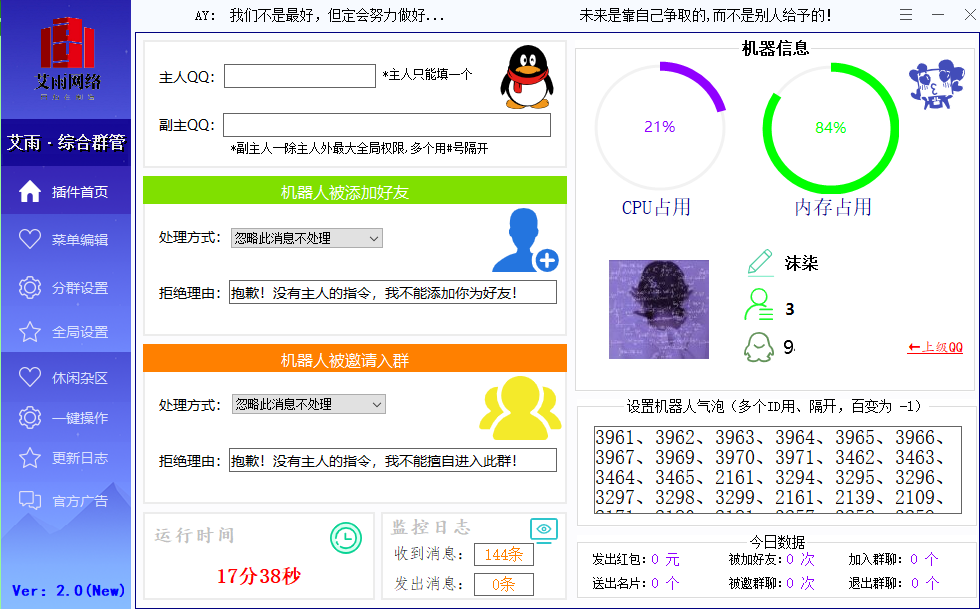Screen dimensions: 980x609
Task: Expand group-invite 处理方式 dropdown
Action: (x=308, y=404)
